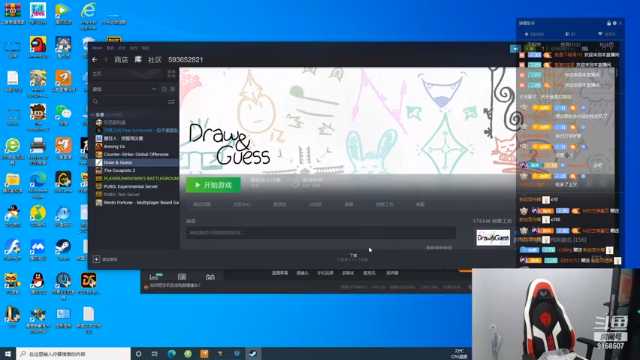Open the 社区中心 link for Draw & Guess
Image resolution: width=640 pixels, height=360 pixels.
coord(242,204)
